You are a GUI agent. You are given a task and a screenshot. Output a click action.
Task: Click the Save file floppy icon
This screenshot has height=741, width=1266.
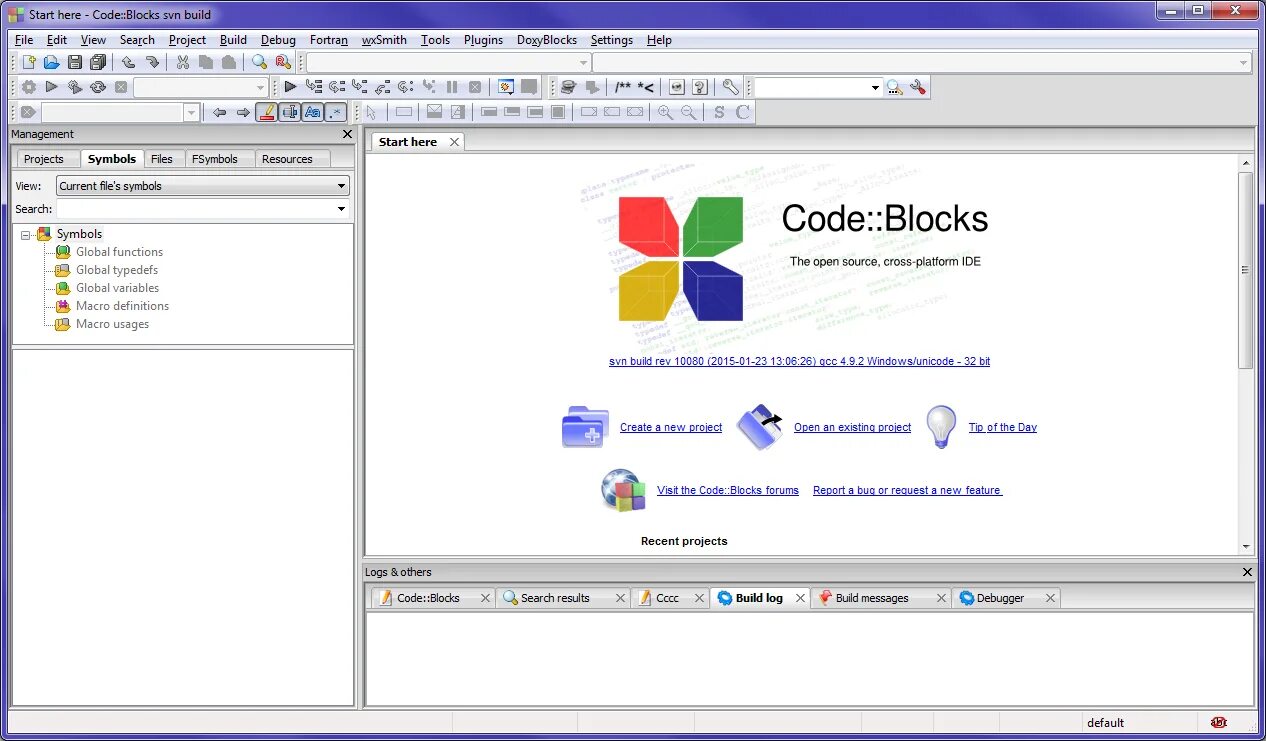click(75, 62)
